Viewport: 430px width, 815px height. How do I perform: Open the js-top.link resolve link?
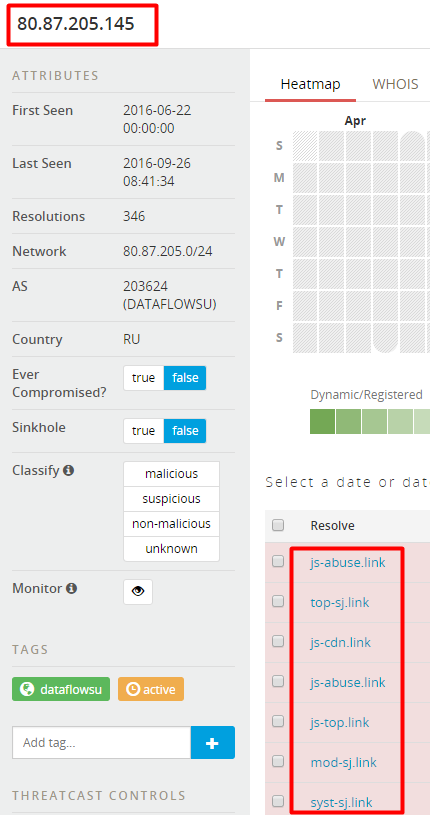pyautogui.click(x=340, y=722)
